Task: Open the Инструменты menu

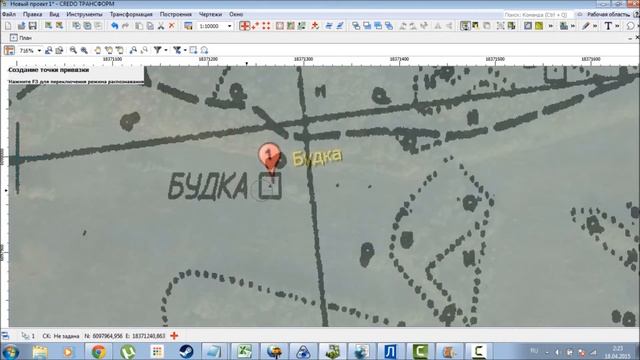Action: pyautogui.click(x=84, y=14)
